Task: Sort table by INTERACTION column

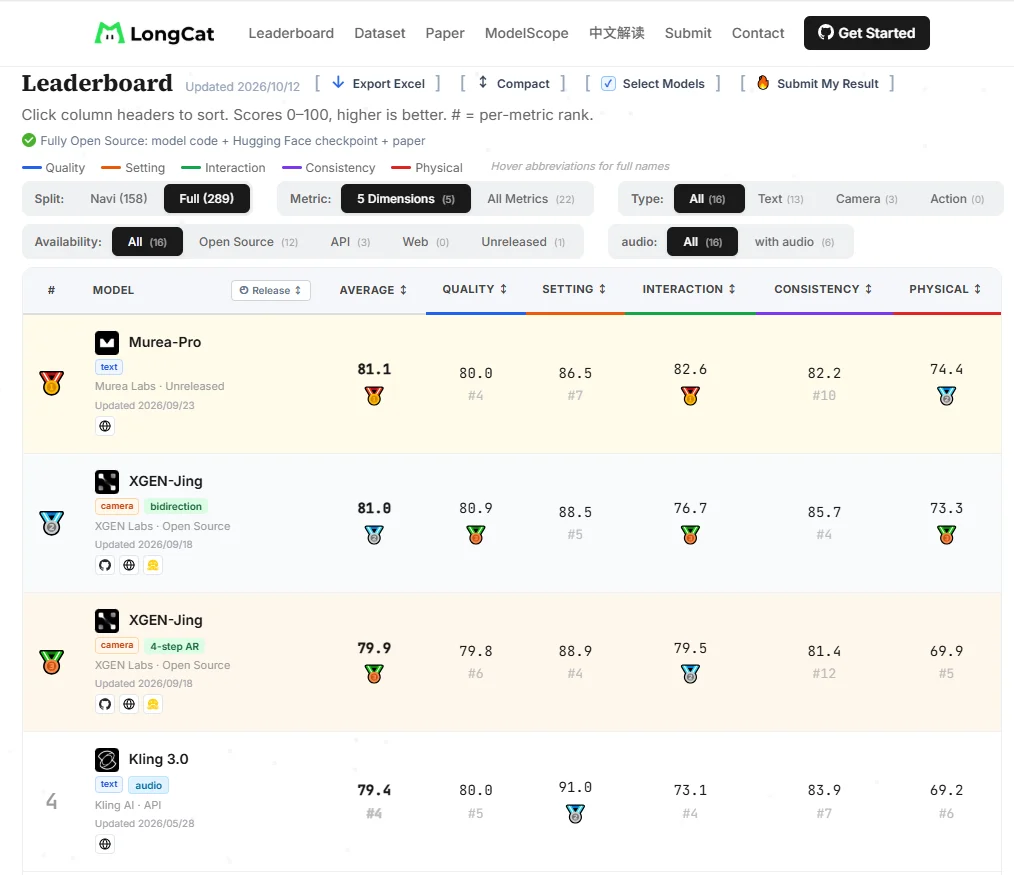Action: (689, 289)
